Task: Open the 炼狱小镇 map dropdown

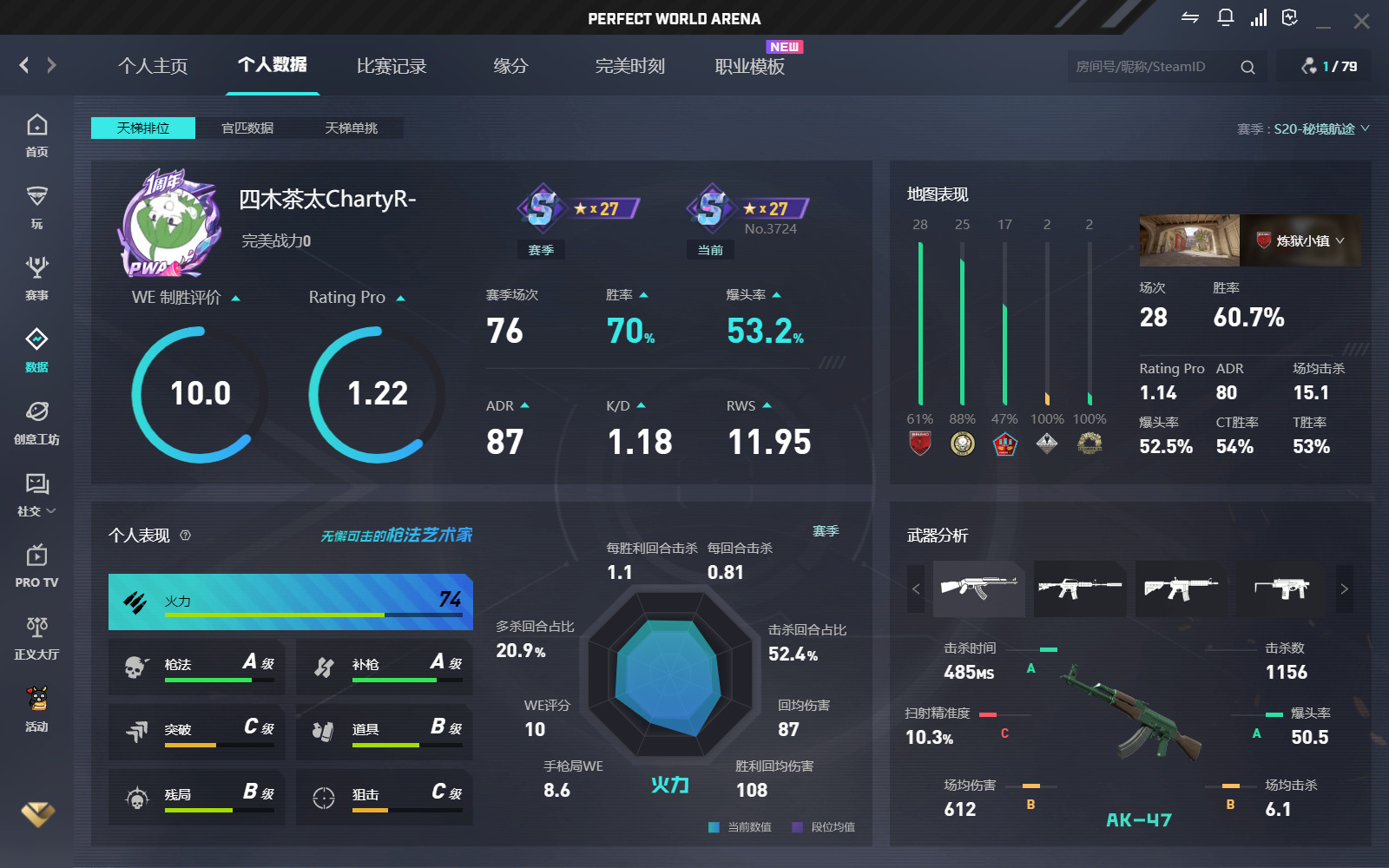Action: coord(1300,240)
